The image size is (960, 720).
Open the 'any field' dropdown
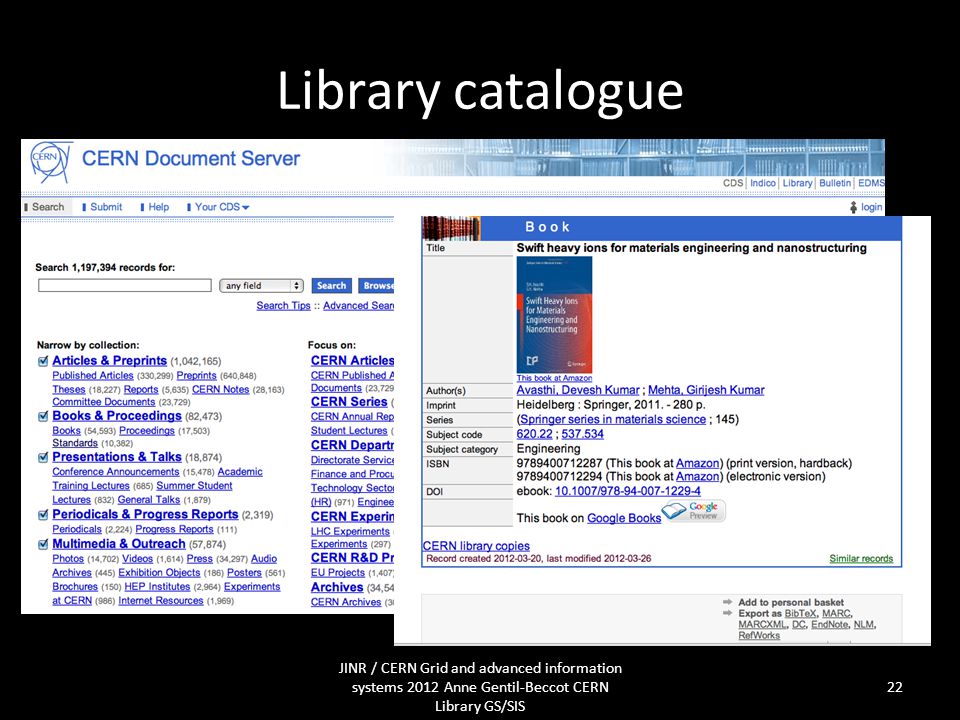pyautogui.click(x=261, y=286)
